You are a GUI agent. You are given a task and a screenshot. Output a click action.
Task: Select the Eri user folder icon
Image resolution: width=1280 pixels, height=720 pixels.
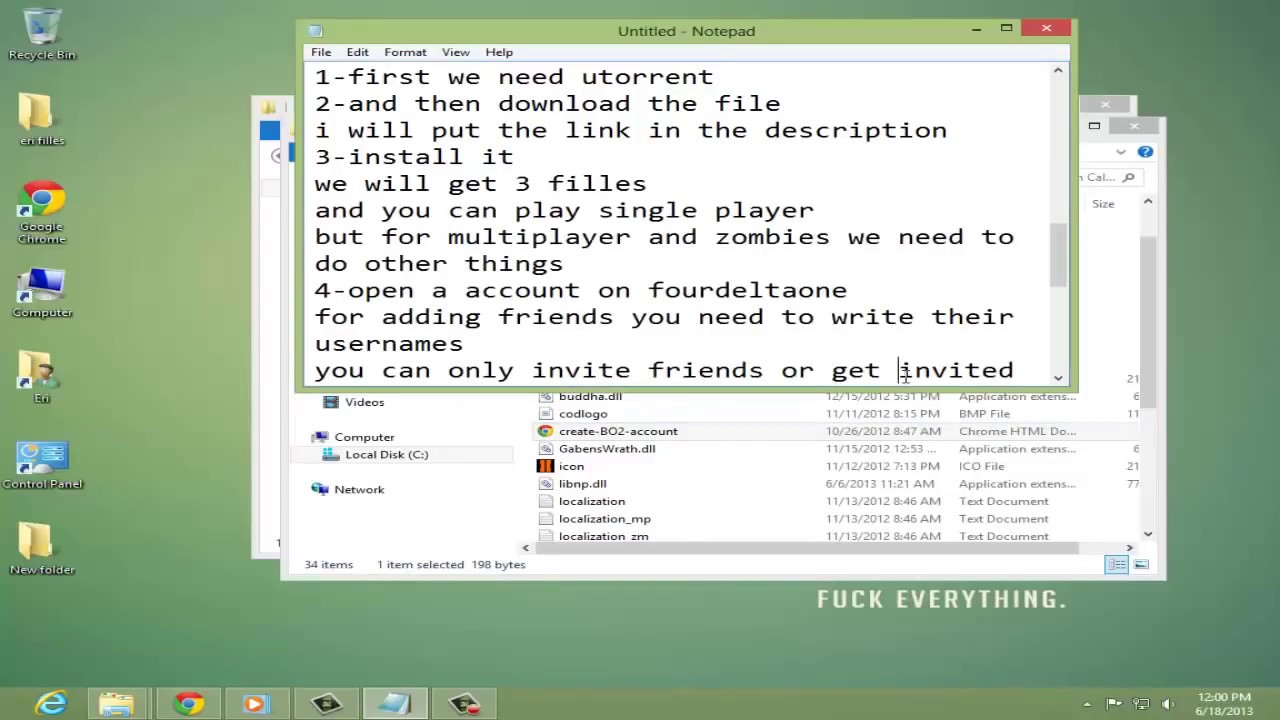(42, 378)
